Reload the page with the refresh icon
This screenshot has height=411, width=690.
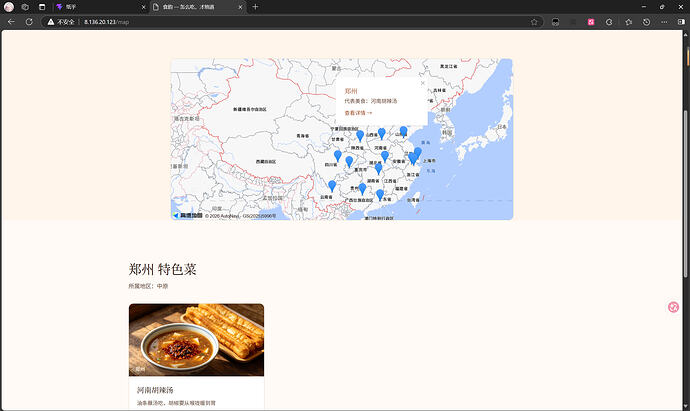coord(29,22)
